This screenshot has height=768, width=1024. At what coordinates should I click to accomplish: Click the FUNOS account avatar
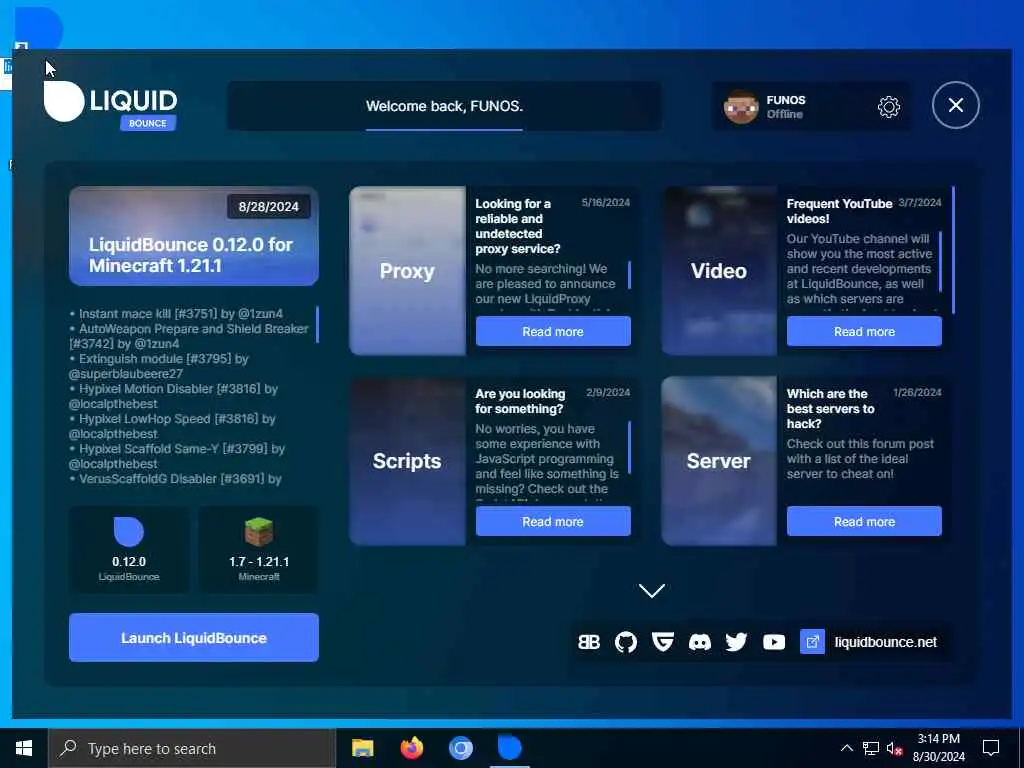(741, 106)
